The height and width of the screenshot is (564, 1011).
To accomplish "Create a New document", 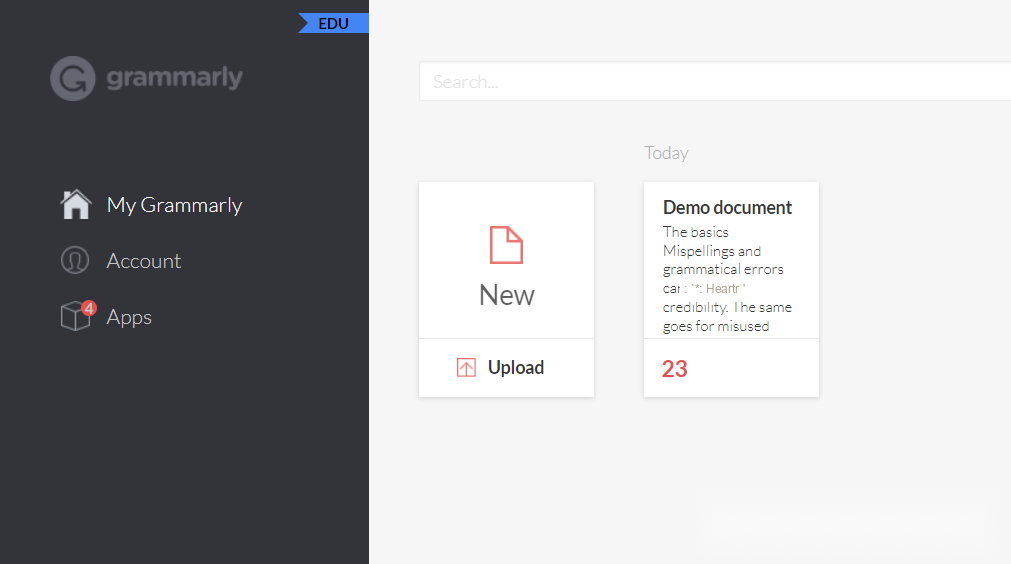I will coord(506,260).
